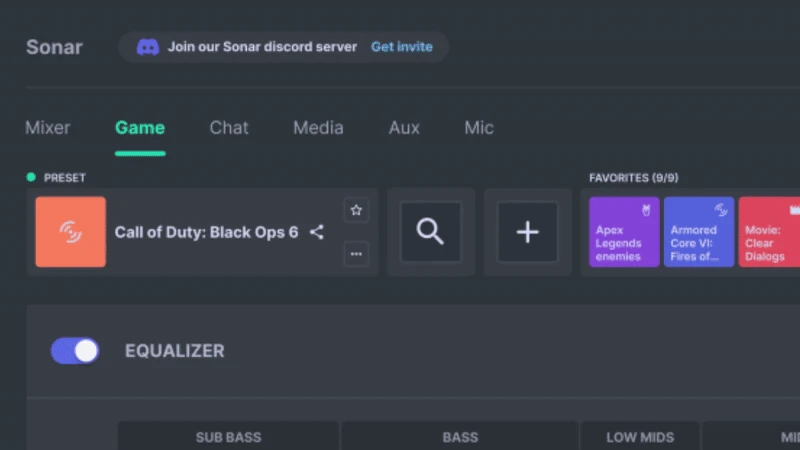The image size is (800, 450).
Task: Click the orange Call of Duty preset thumbnail
Action: pyautogui.click(x=71, y=232)
